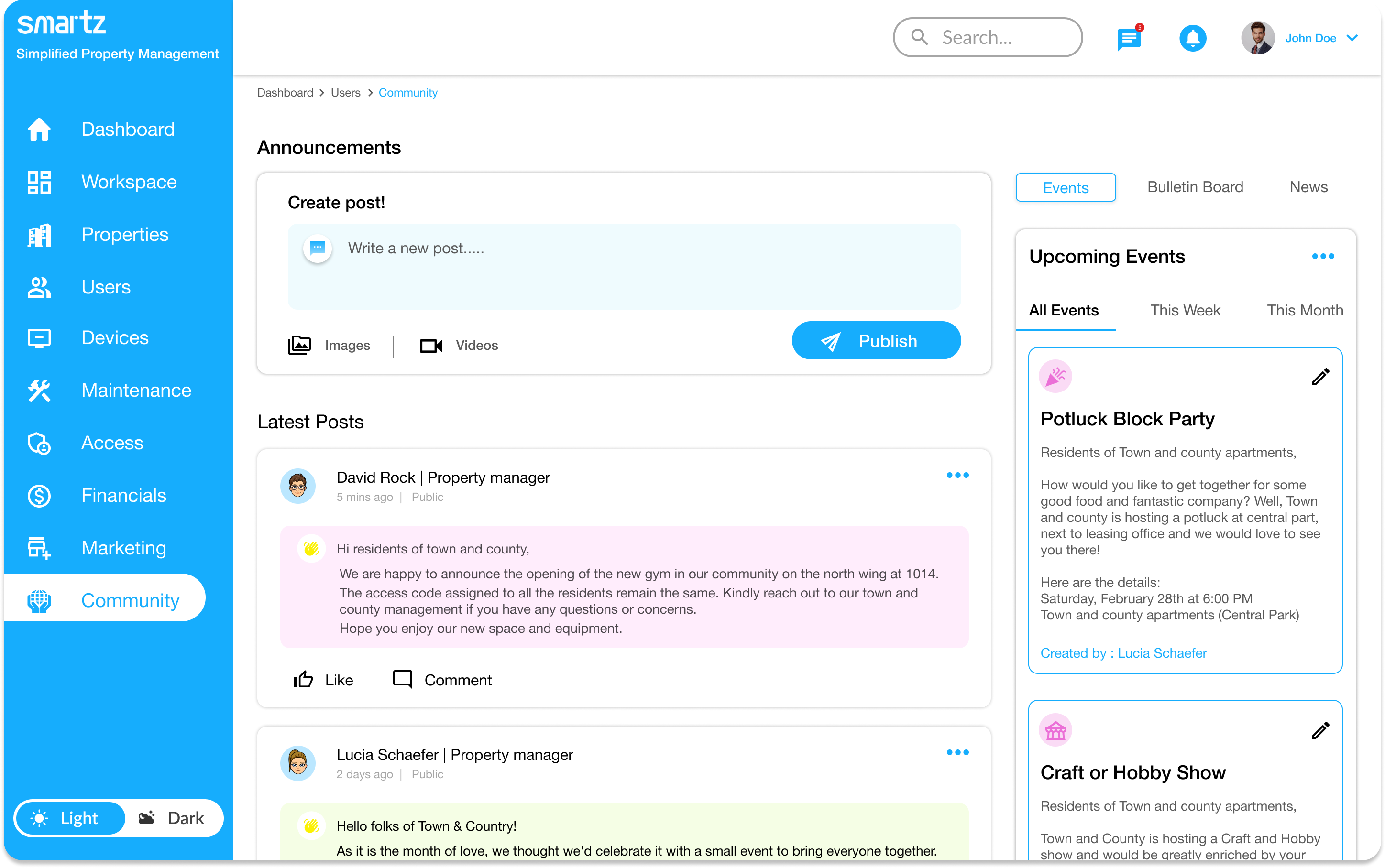This screenshot has width=1385, height=868.
Task: Go to Users via breadcrumb
Action: click(x=345, y=93)
